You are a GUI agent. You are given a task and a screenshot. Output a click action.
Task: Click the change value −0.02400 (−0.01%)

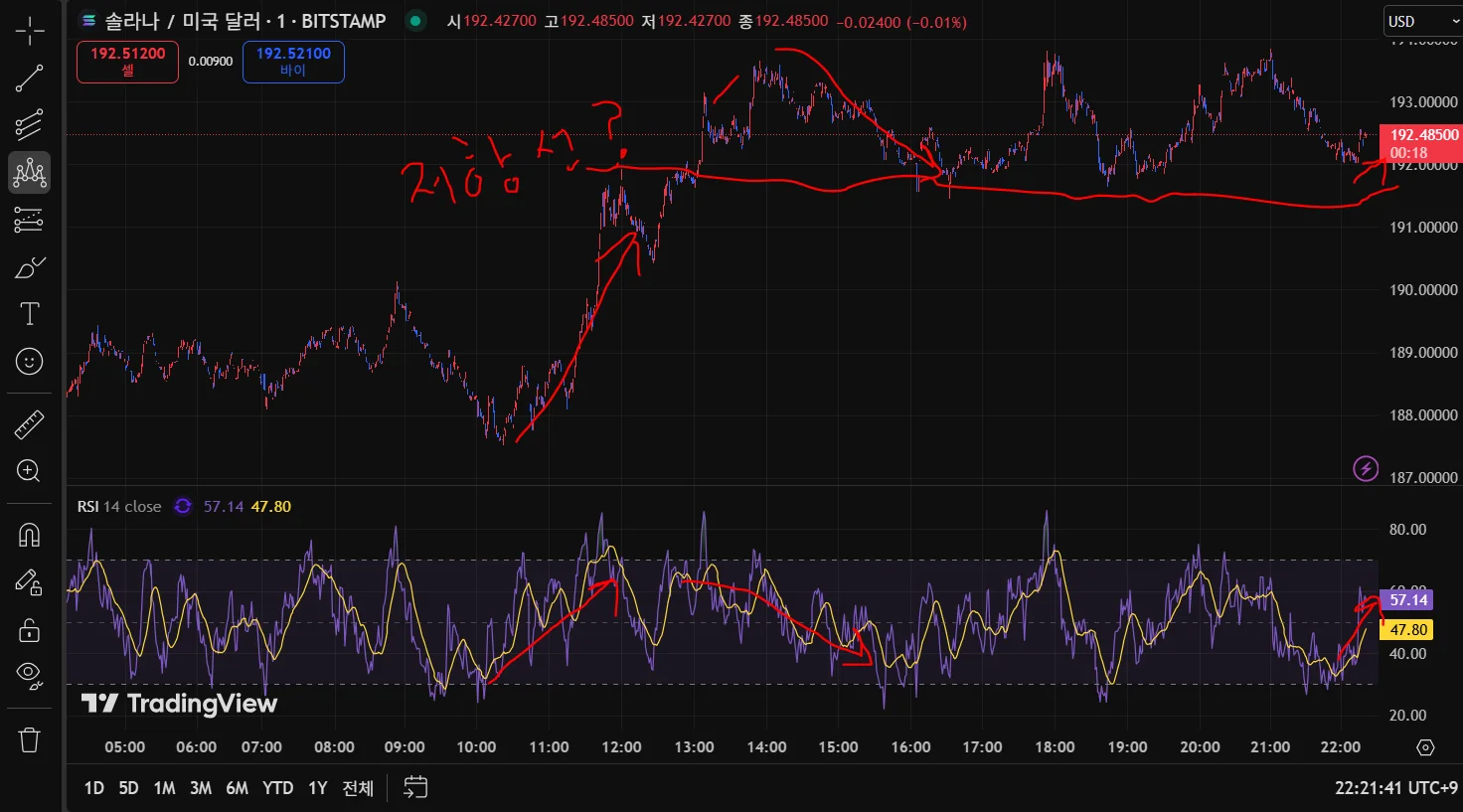point(901,22)
